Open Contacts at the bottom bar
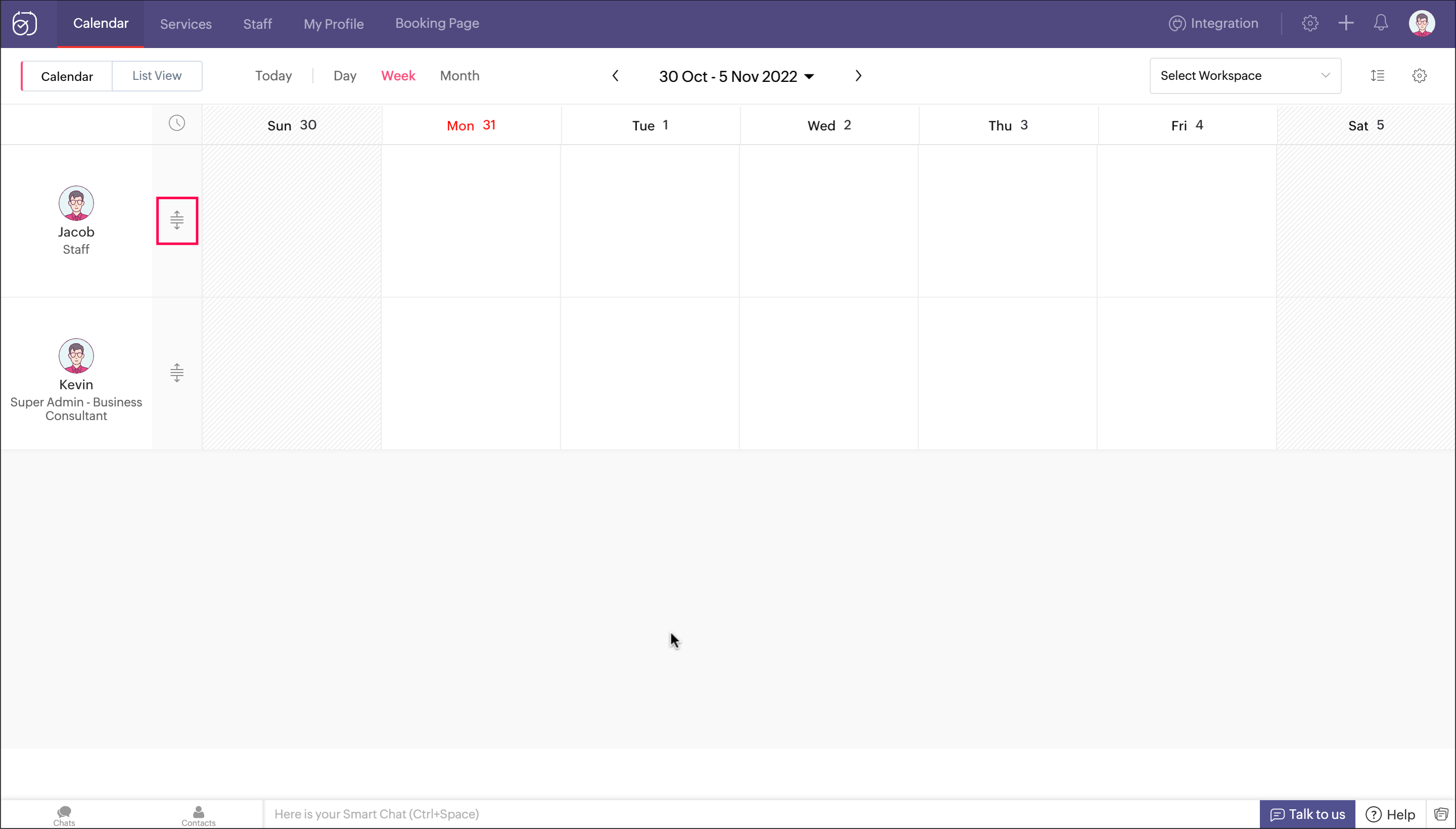Viewport: 1456px width, 829px height. pos(198,815)
